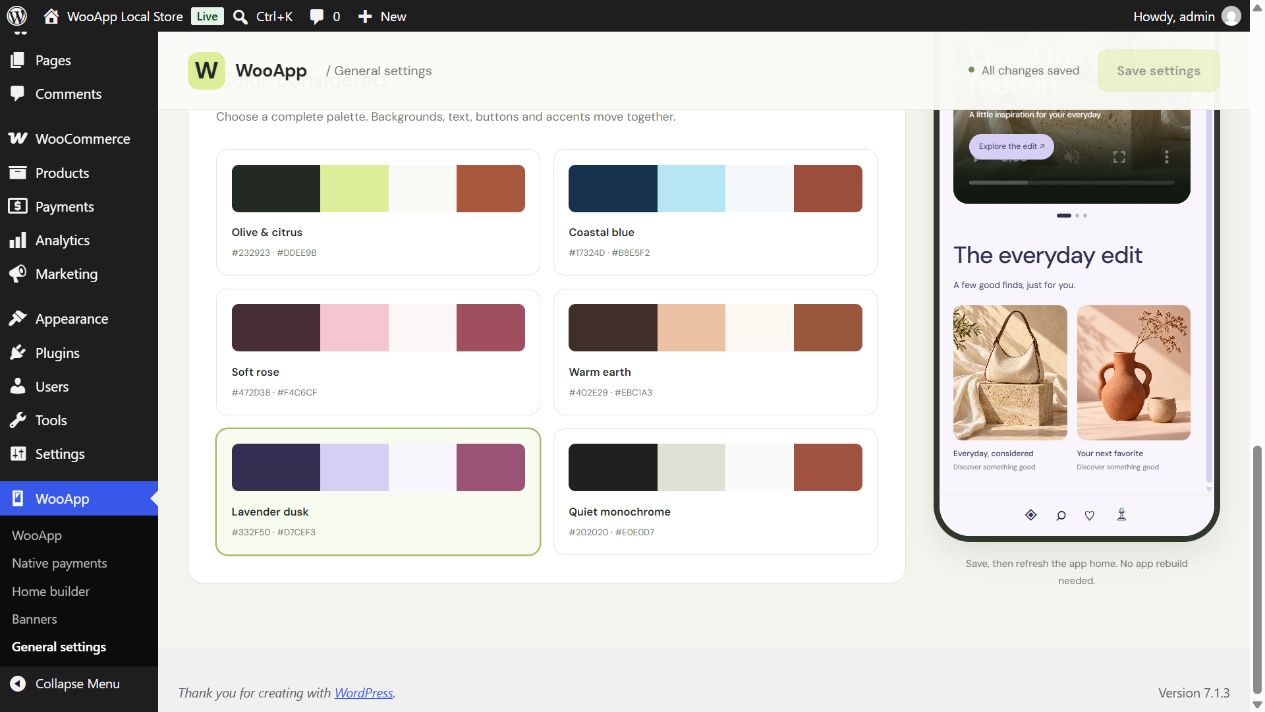Click the Settings sidebar icon
The height and width of the screenshot is (712, 1265).
tap(17, 453)
